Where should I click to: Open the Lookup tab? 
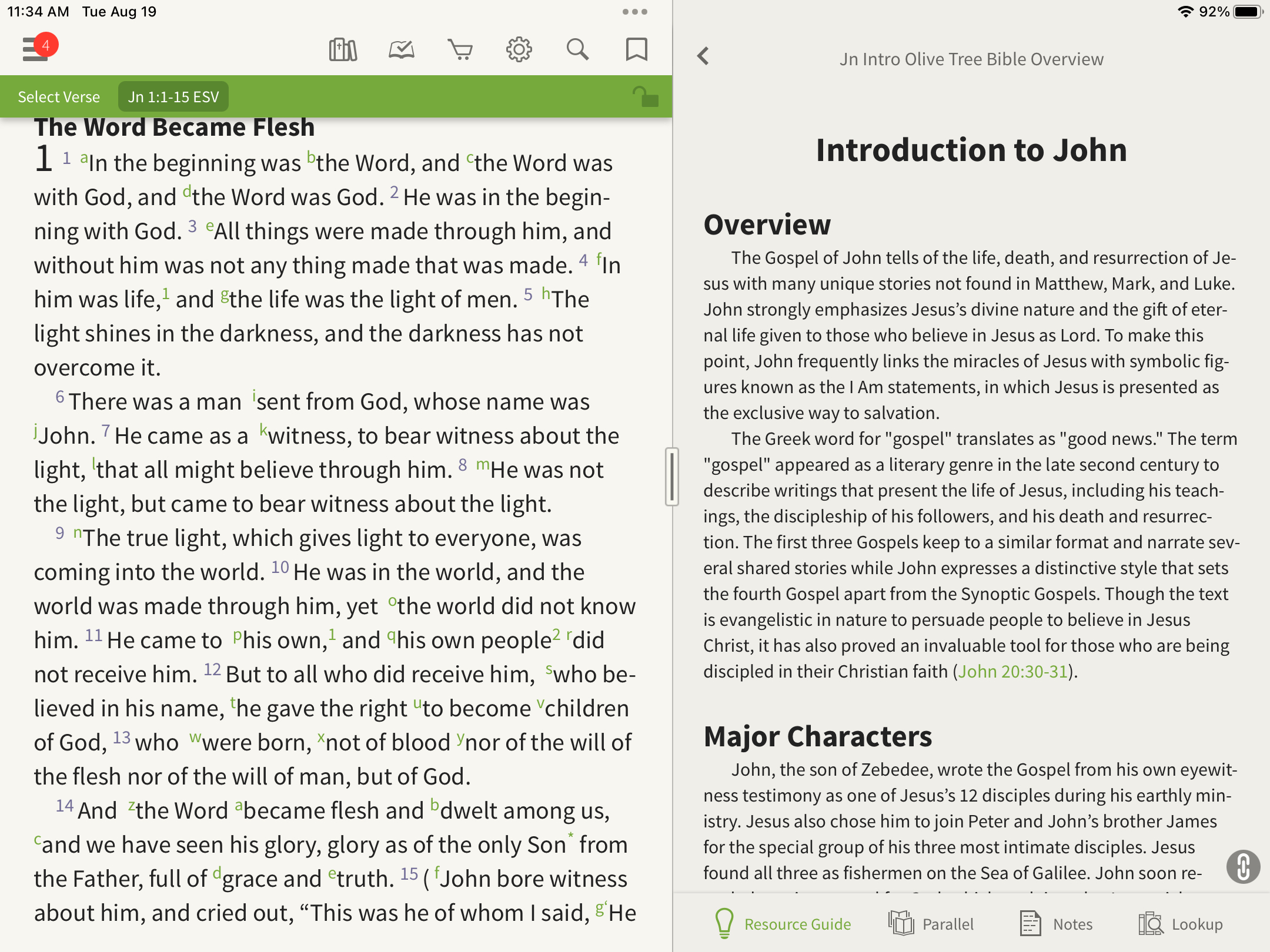(x=1181, y=924)
